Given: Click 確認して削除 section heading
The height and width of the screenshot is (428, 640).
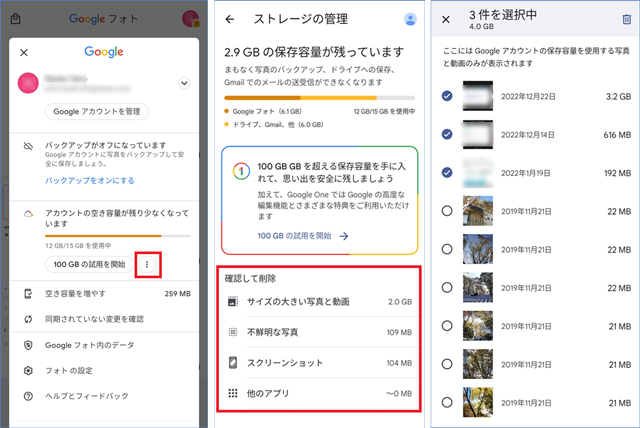Looking at the screenshot, I should pos(250,279).
